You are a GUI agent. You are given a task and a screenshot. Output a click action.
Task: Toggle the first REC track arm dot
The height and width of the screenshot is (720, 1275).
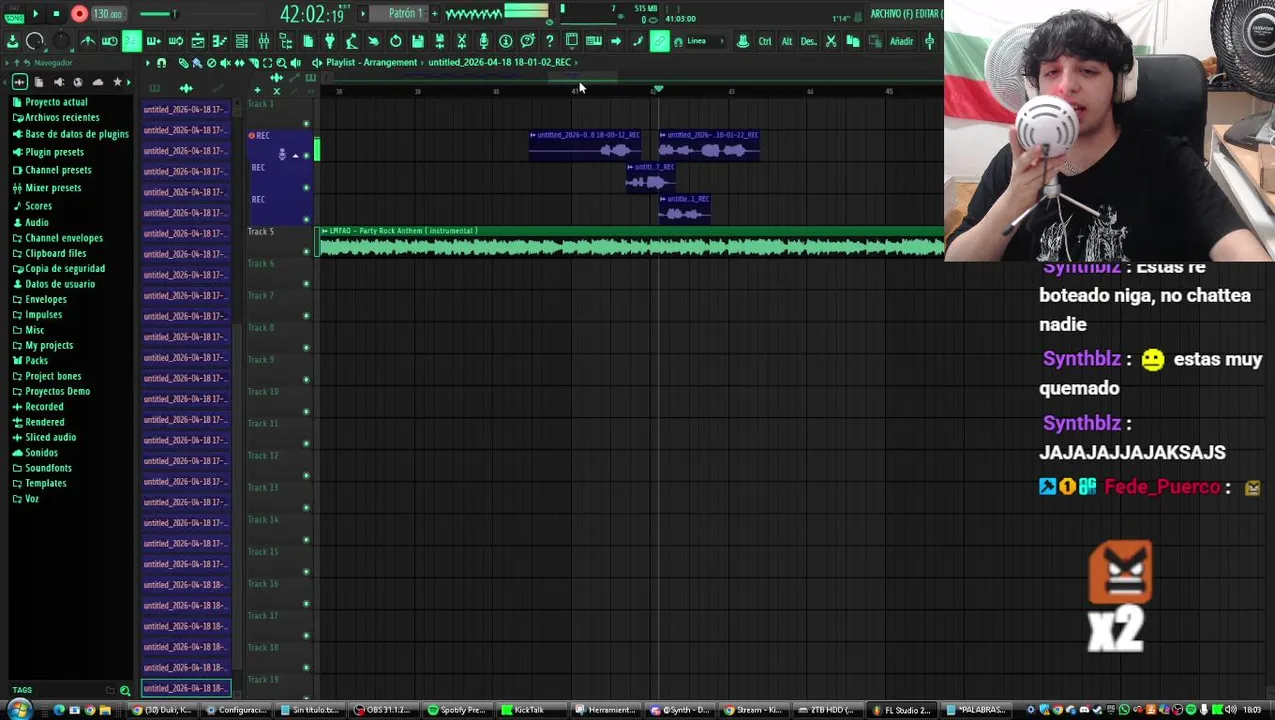pos(251,135)
